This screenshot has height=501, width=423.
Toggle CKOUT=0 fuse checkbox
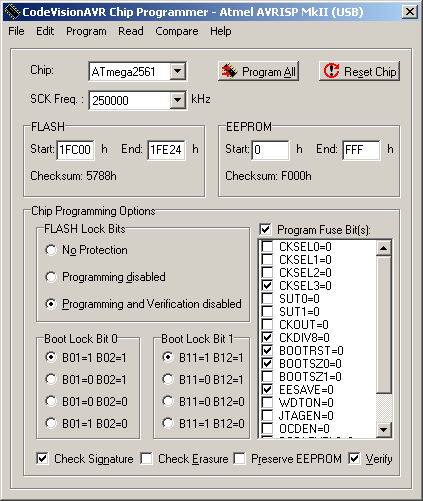coord(267,324)
